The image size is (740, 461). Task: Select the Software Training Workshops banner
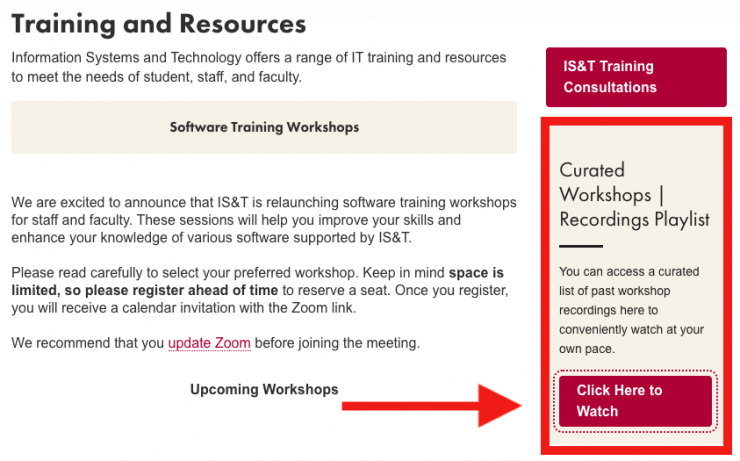264,127
